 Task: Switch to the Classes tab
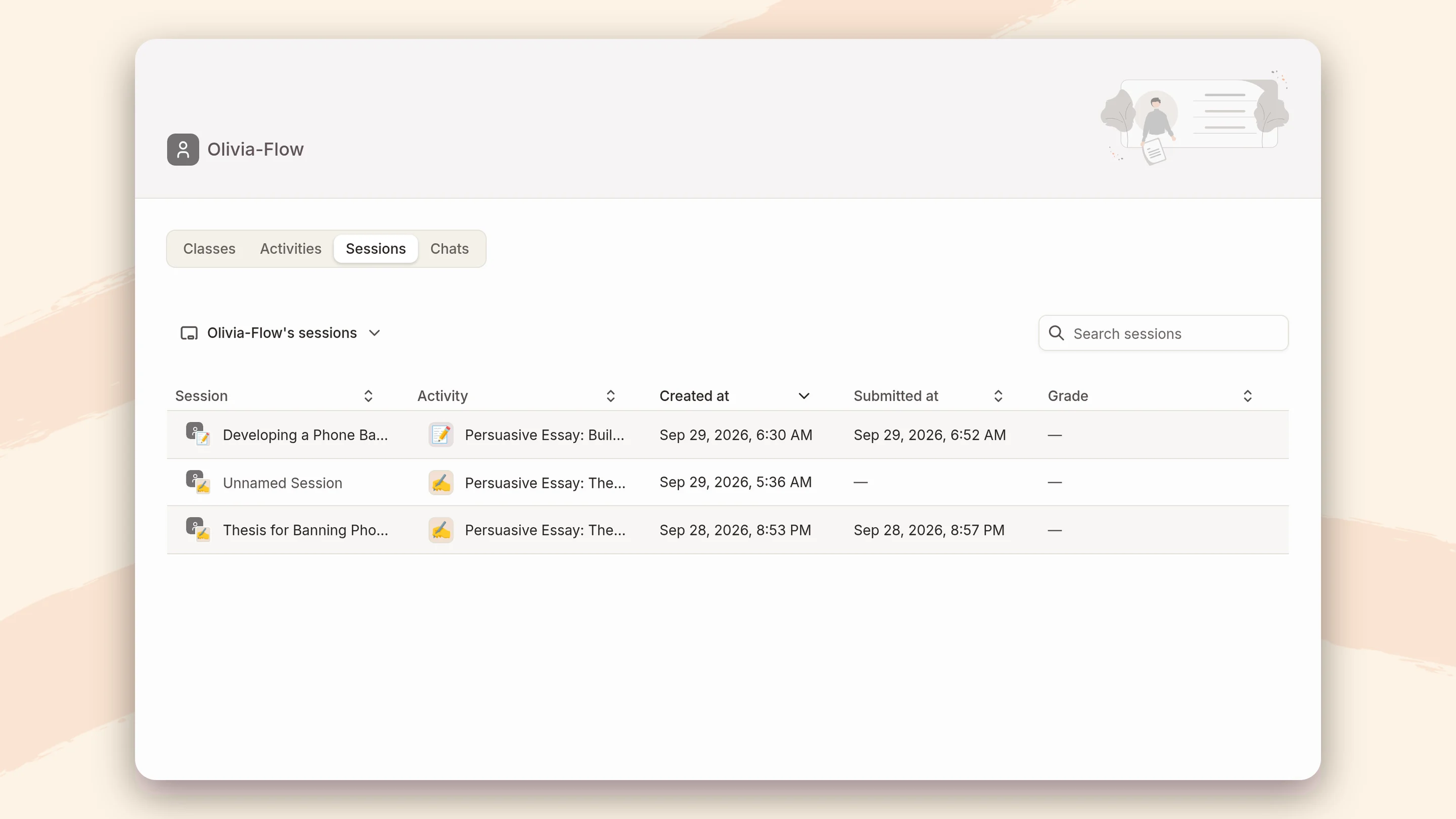tap(209, 249)
